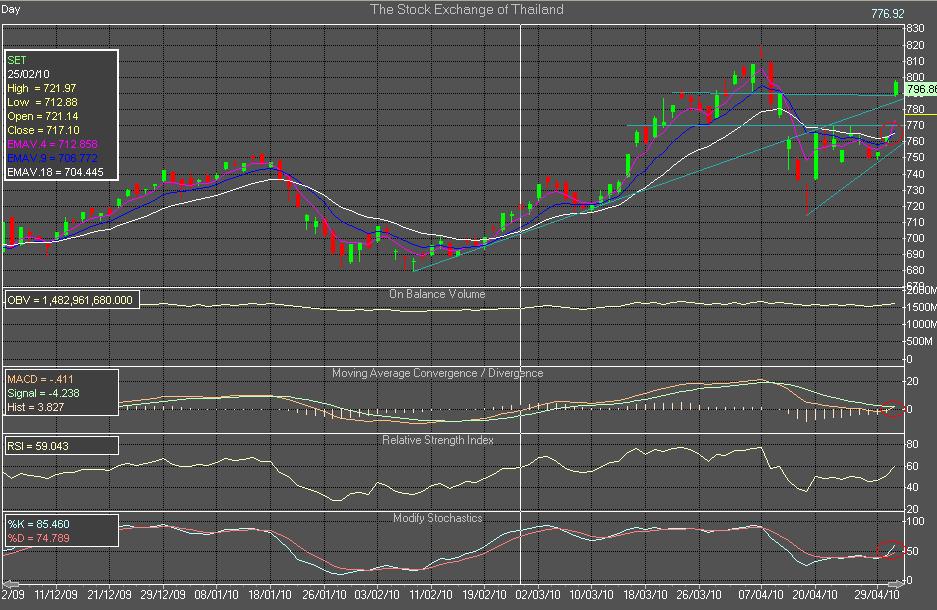
Task: Click the %K = 85.460 readout
Action: click(39, 524)
